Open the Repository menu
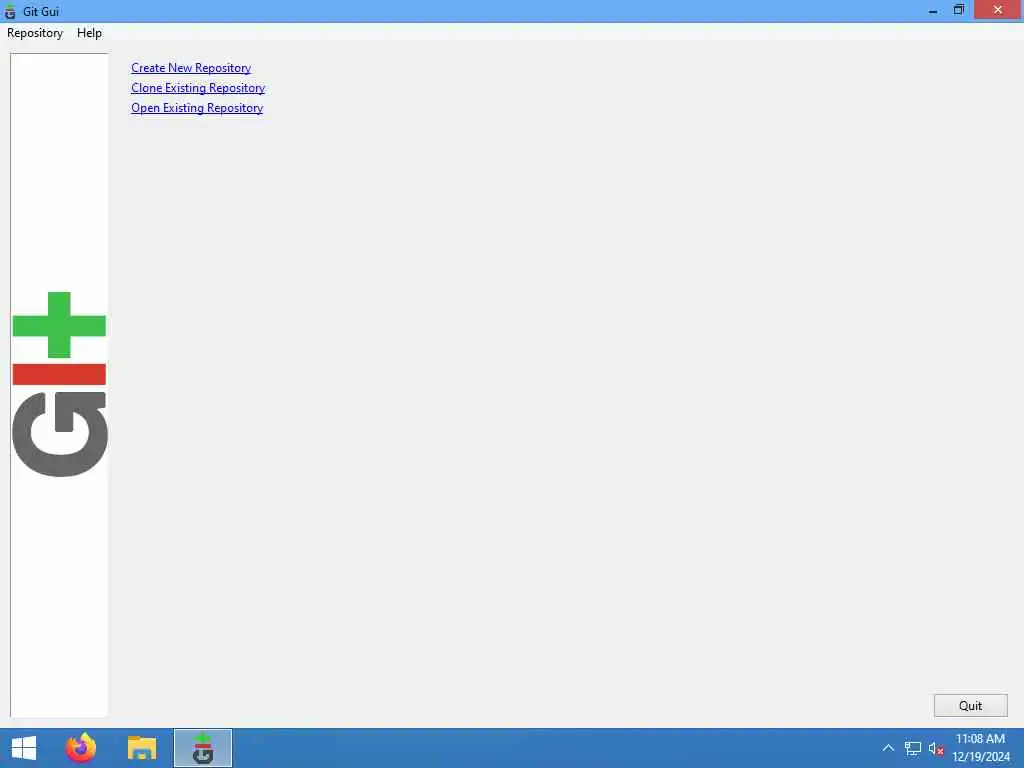This screenshot has width=1024, height=768. (35, 33)
